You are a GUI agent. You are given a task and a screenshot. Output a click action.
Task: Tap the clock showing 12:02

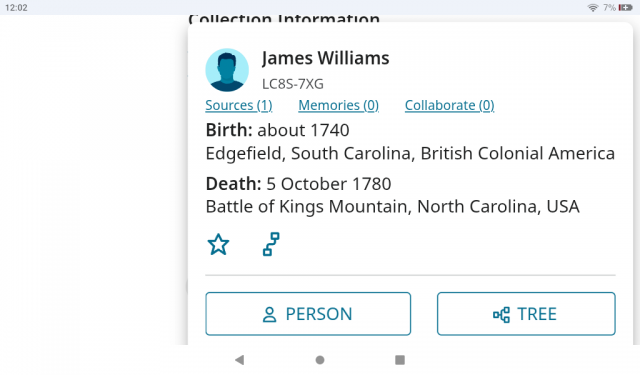click(x=16, y=8)
